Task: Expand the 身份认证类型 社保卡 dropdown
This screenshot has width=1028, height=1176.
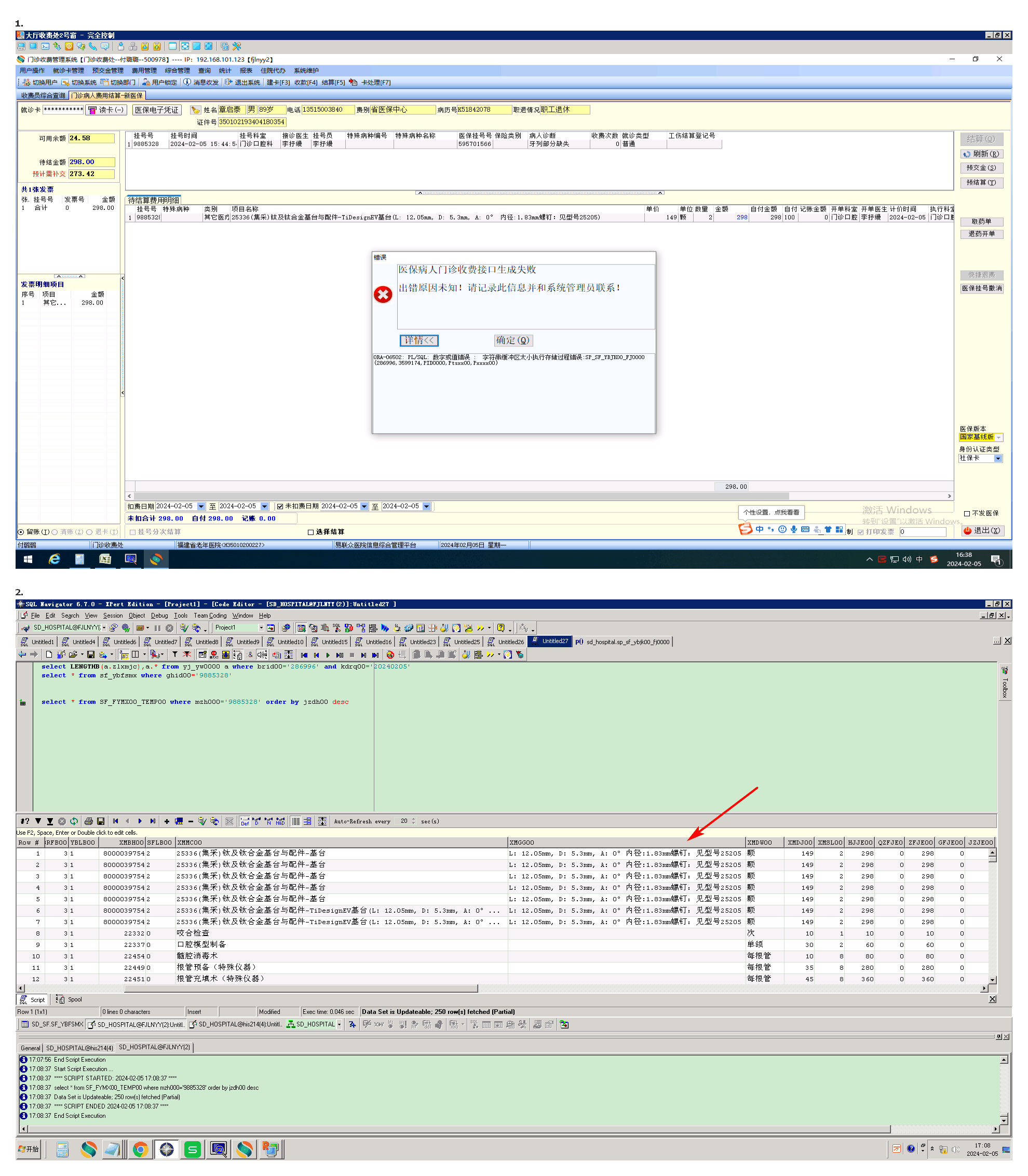Action: 998,458
